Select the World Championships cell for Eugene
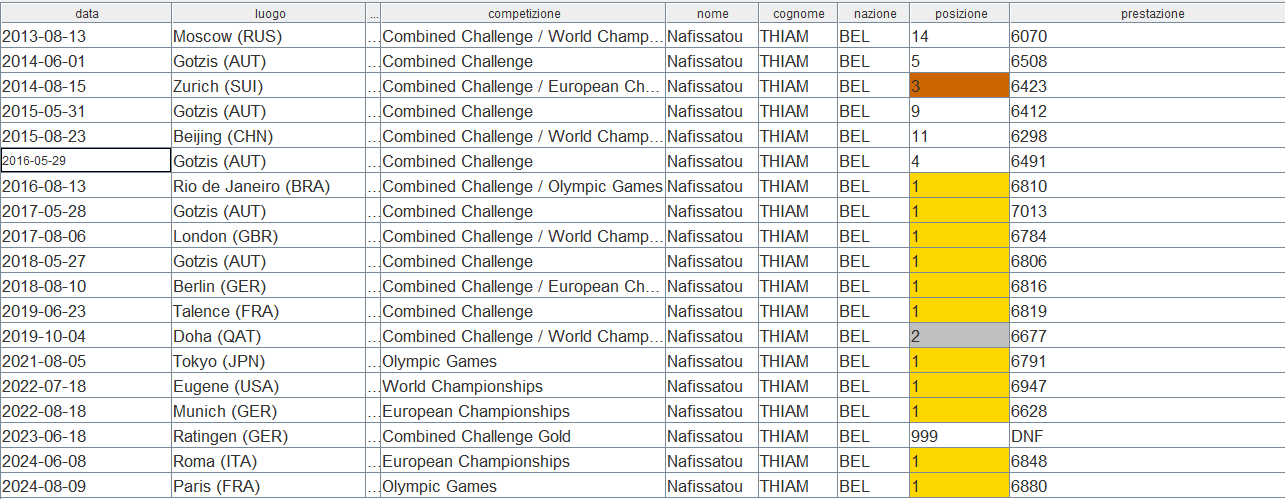 click(523, 386)
